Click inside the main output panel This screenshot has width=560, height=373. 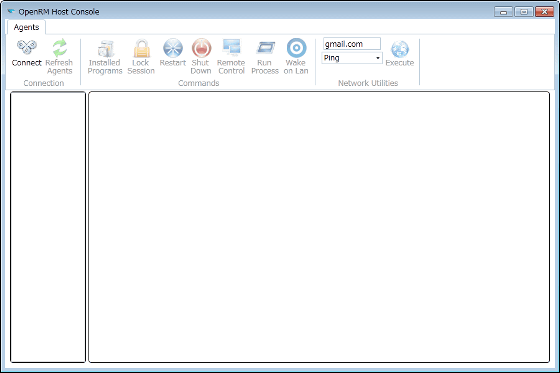click(x=319, y=227)
